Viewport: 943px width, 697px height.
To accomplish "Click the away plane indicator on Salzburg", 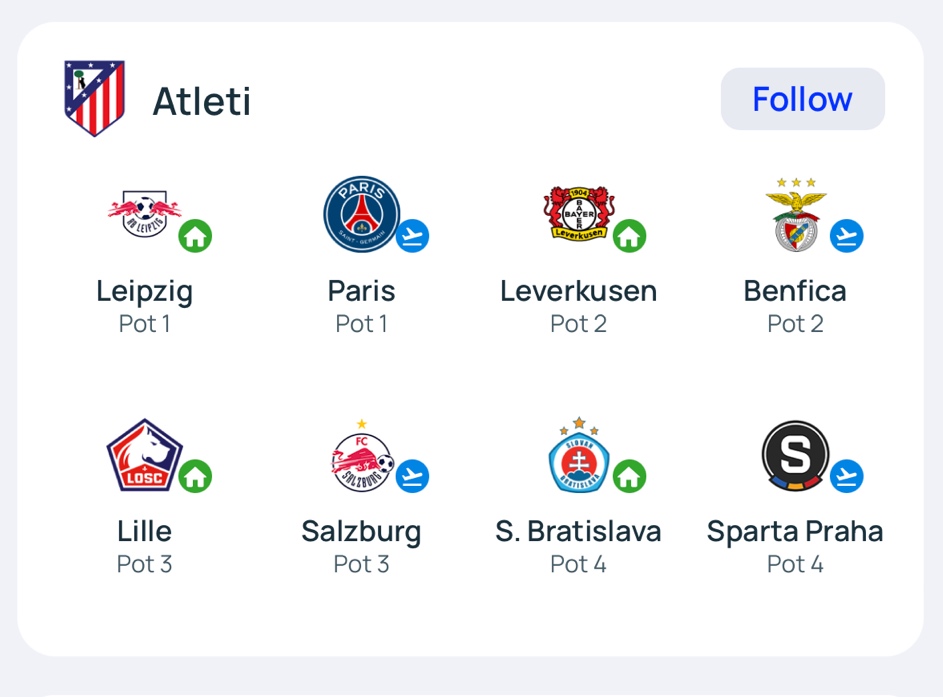I will [413, 476].
